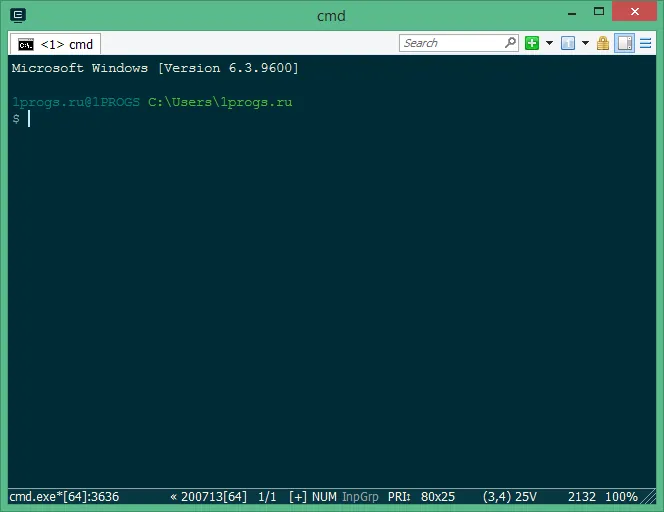This screenshot has height=512, width=664.
Task: Click the magnifier search icon
Action: [x=511, y=43]
